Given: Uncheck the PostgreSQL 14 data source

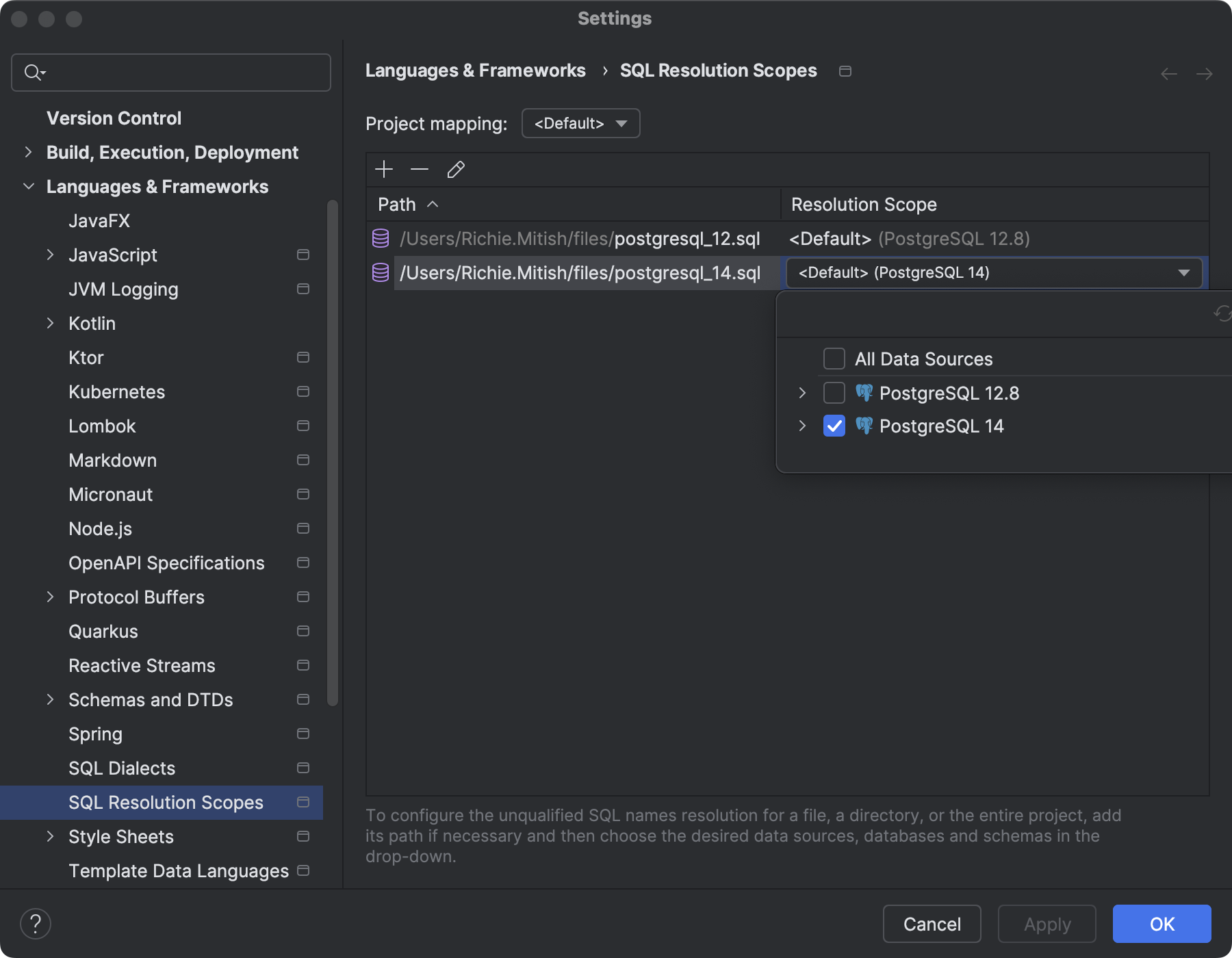Looking at the screenshot, I should 834,426.
